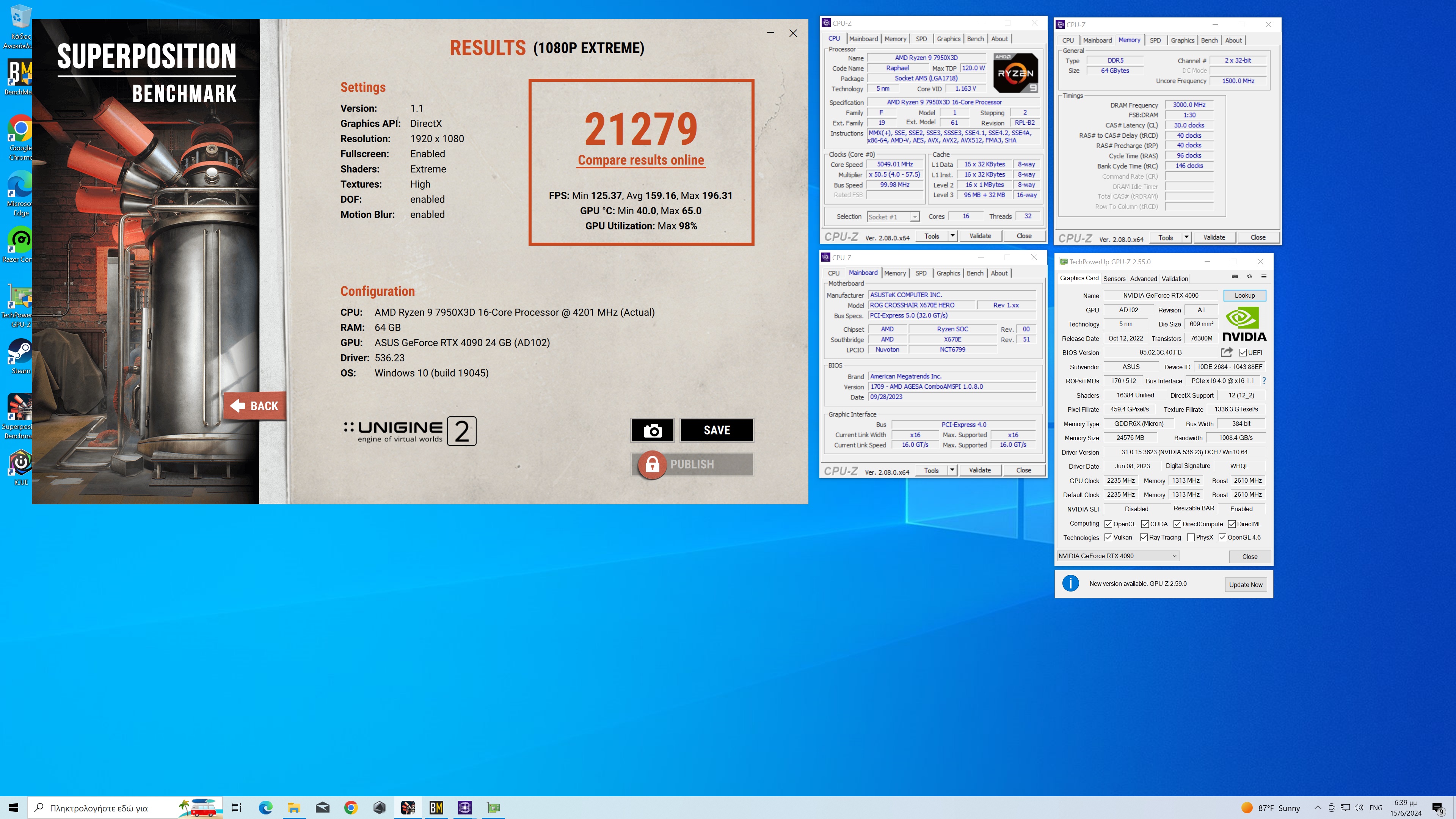
Task: Open the Razer Cortex desktop icon
Action: tap(19, 245)
